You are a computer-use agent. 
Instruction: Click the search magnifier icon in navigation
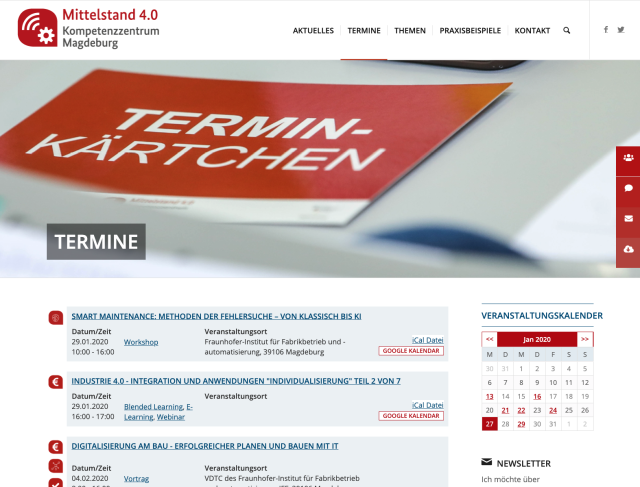pyautogui.click(x=567, y=31)
